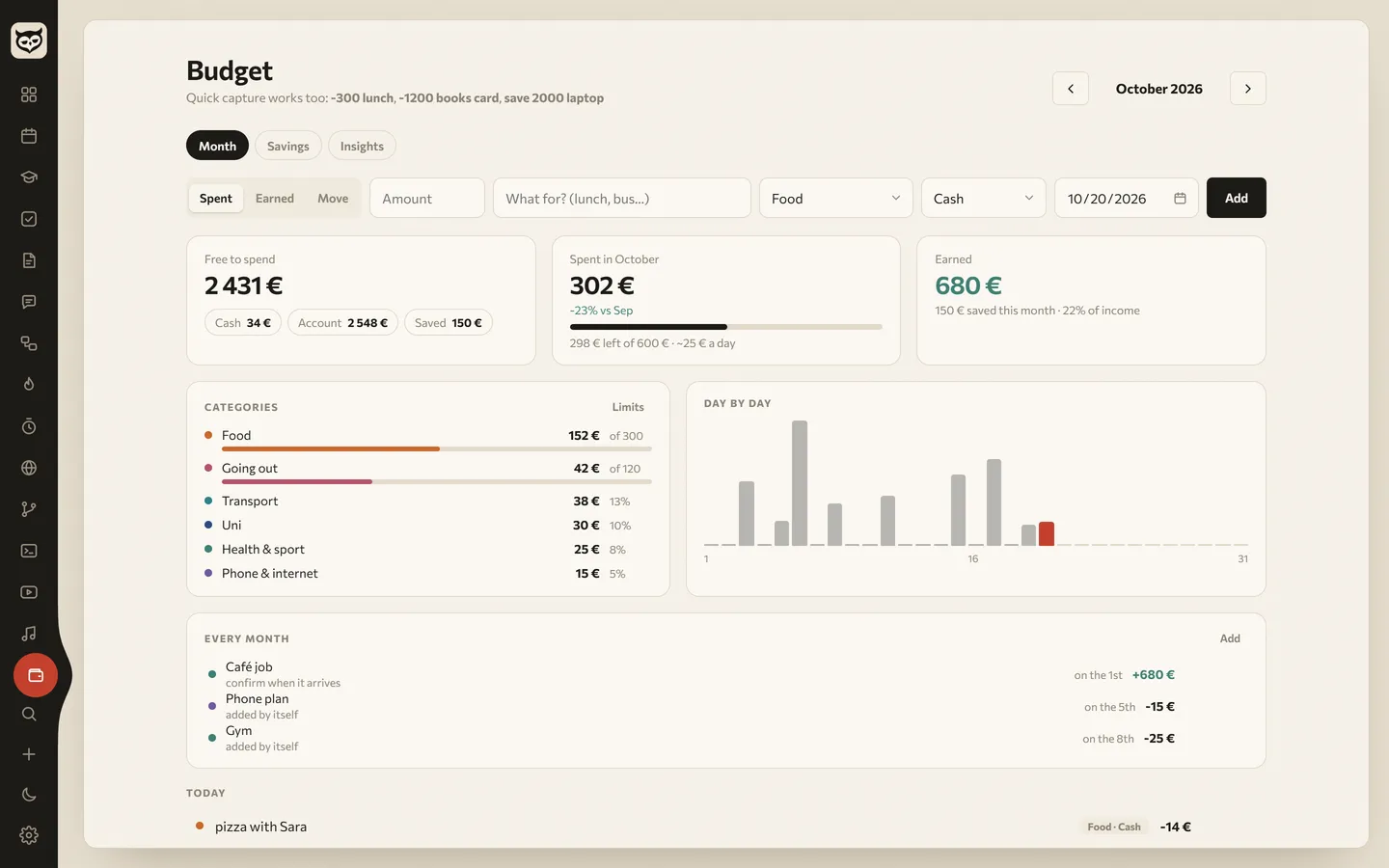Select the Move entry type

(333, 199)
